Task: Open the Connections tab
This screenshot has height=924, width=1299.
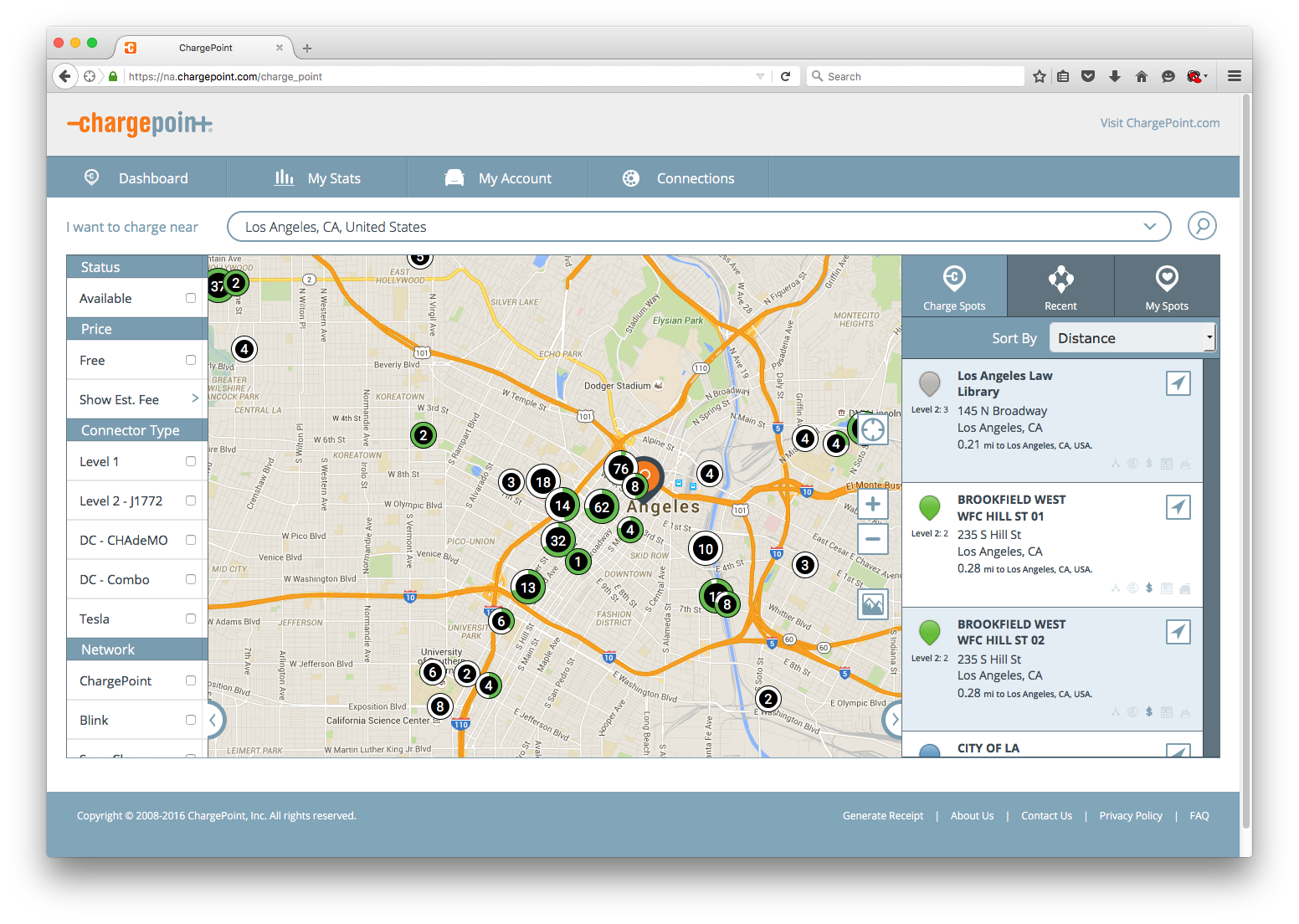Action: click(679, 178)
